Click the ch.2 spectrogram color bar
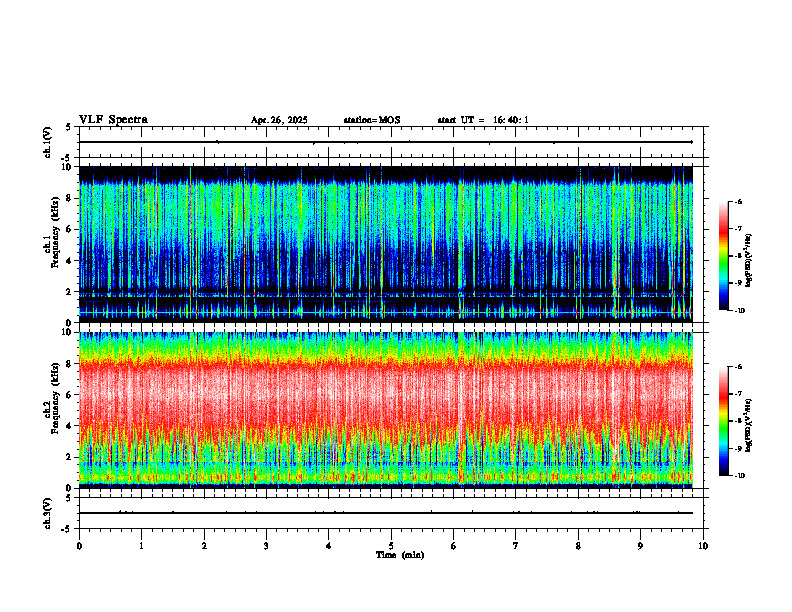The image size is (792, 612). (x=723, y=421)
